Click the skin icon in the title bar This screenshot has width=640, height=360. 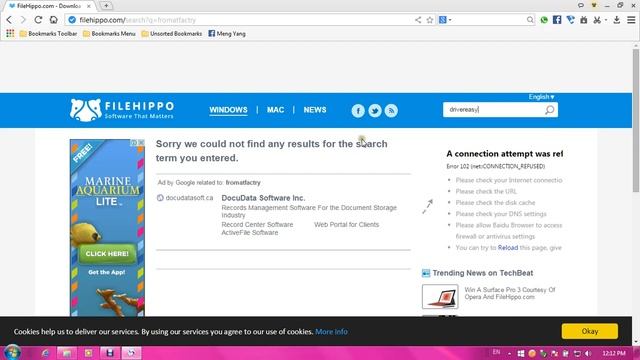[x=594, y=5]
